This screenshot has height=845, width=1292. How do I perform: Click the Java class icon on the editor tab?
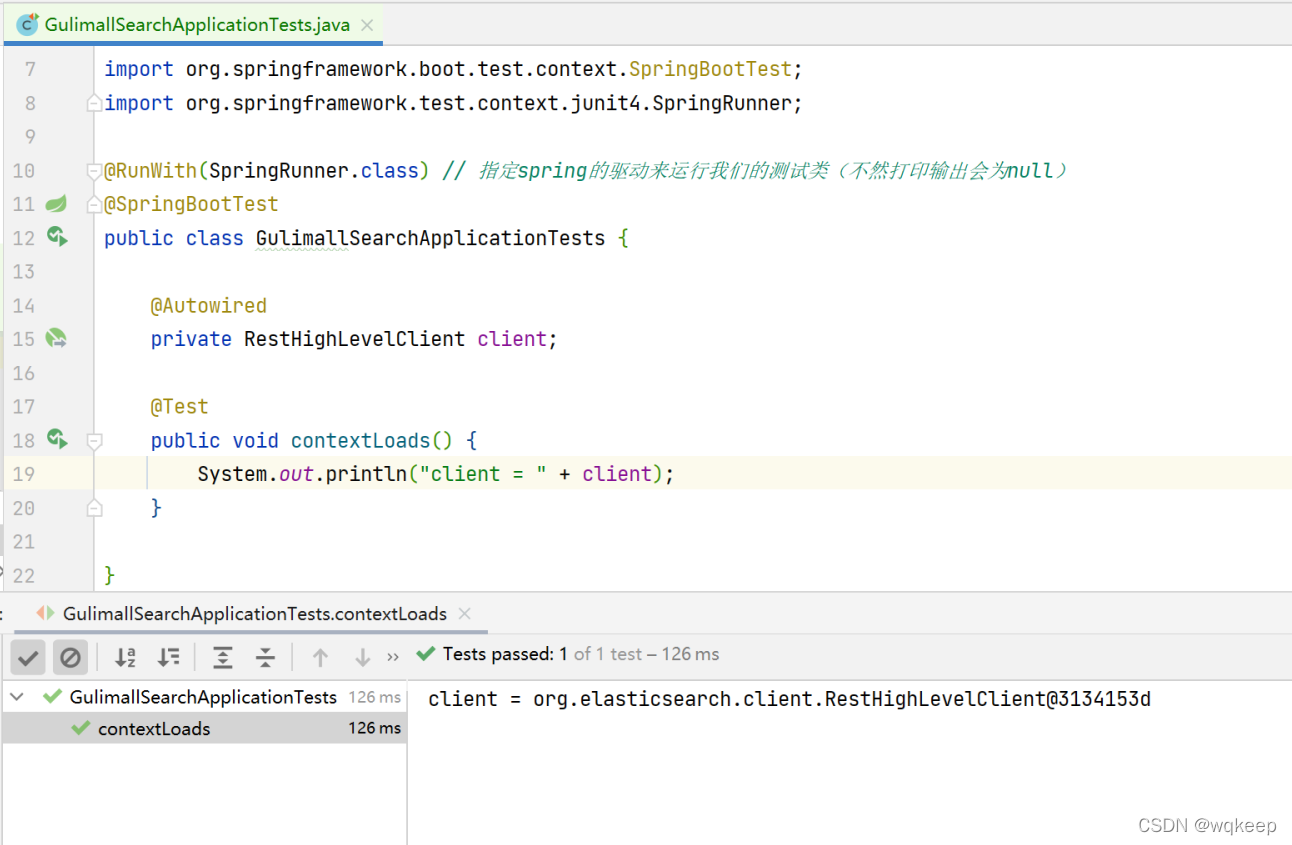(28, 25)
